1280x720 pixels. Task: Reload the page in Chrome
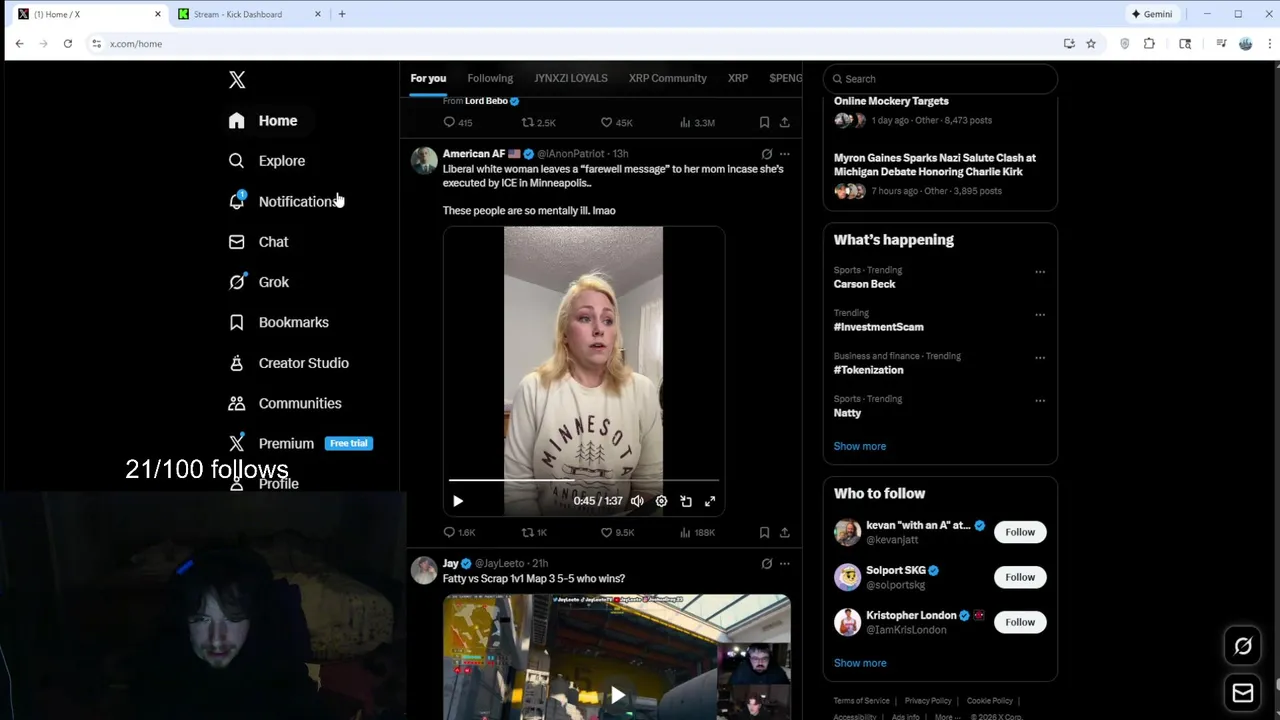click(68, 44)
